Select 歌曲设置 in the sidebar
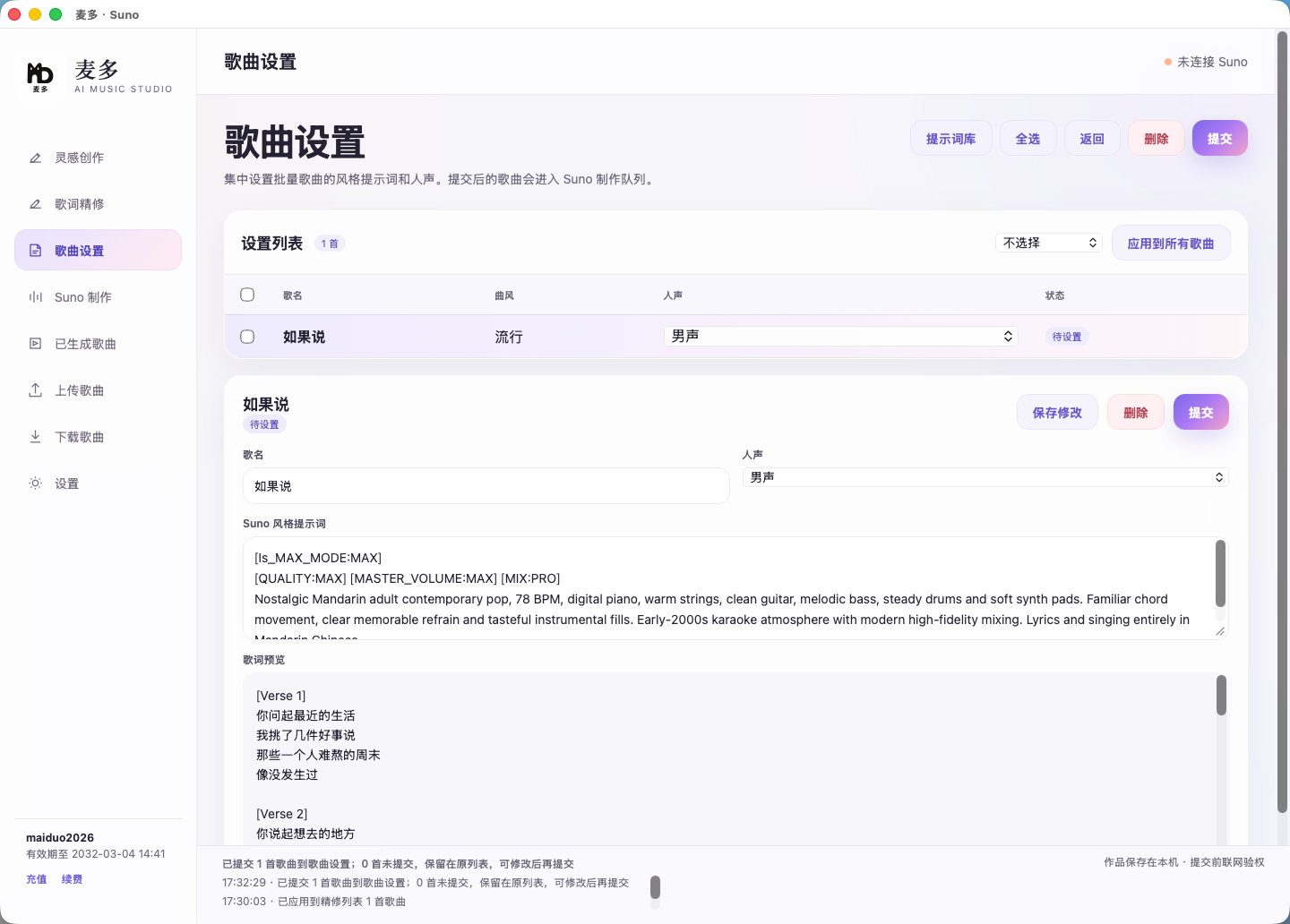Viewport: 1290px width, 924px height. (x=98, y=250)
